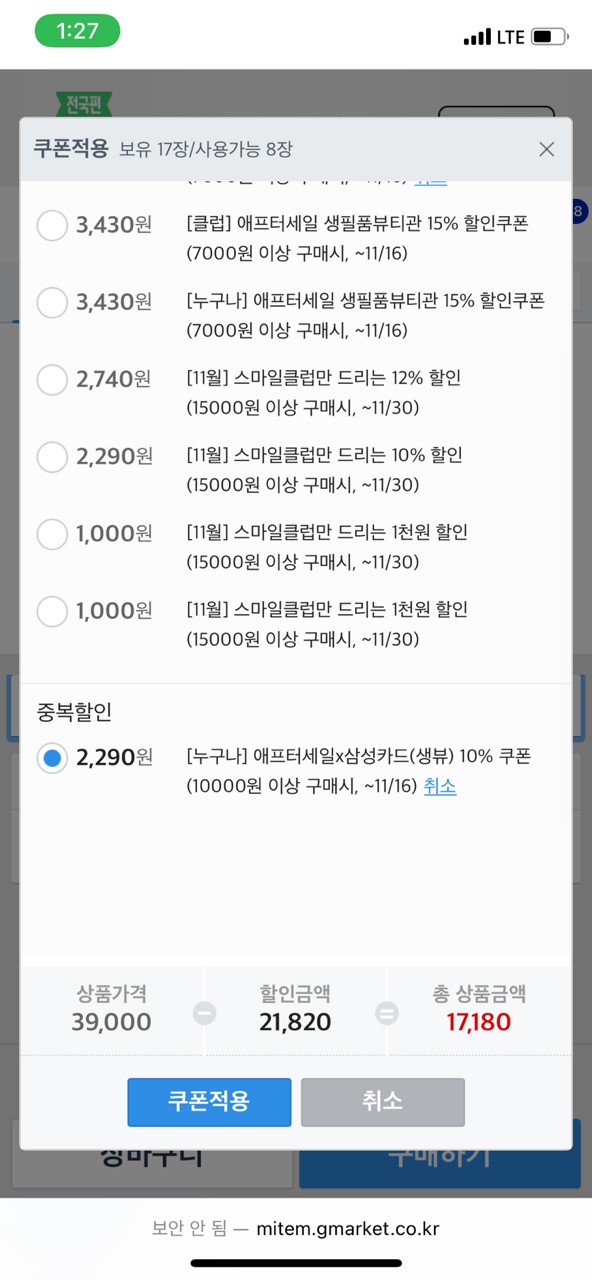592x1280 pixels.
Task: Select the first 1천원 할인 1,000원 coupon
Action: point(52,534)
